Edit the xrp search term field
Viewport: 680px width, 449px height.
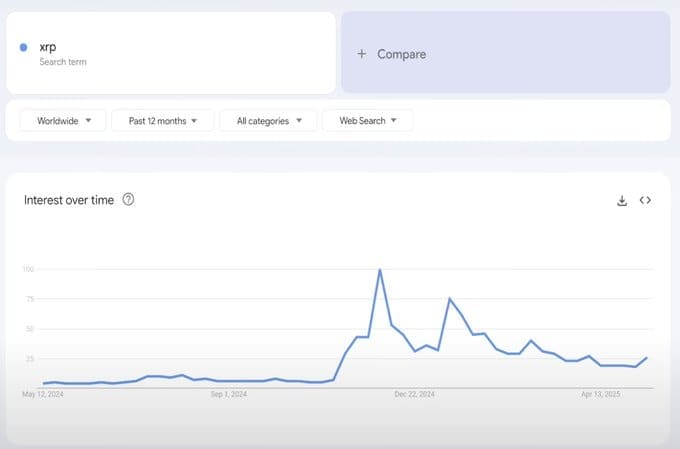(x=171, y=53)
